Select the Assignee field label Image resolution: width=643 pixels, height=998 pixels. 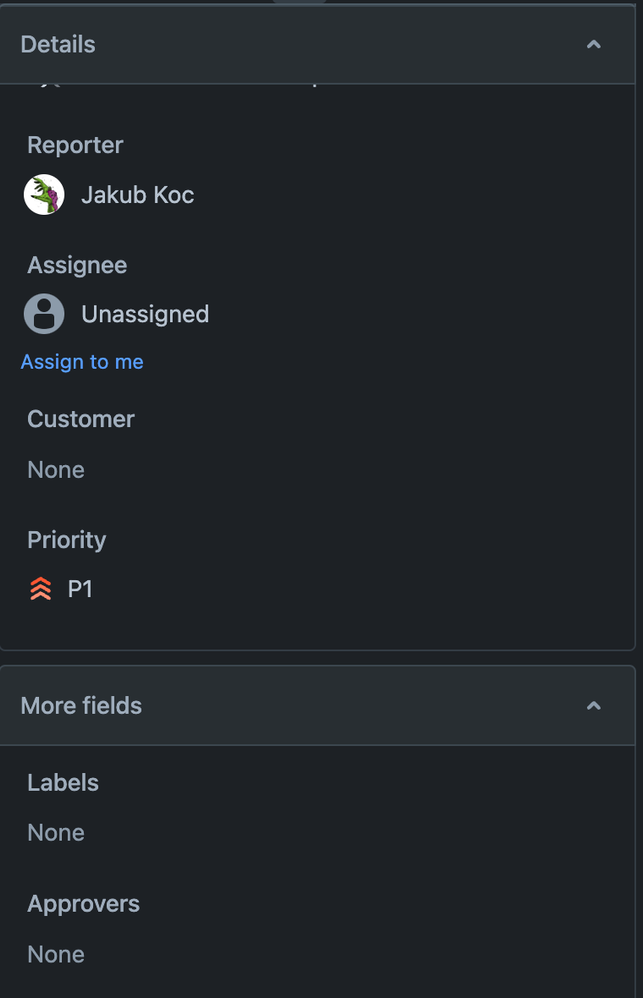pyautogui.click(x=76, y=265)
